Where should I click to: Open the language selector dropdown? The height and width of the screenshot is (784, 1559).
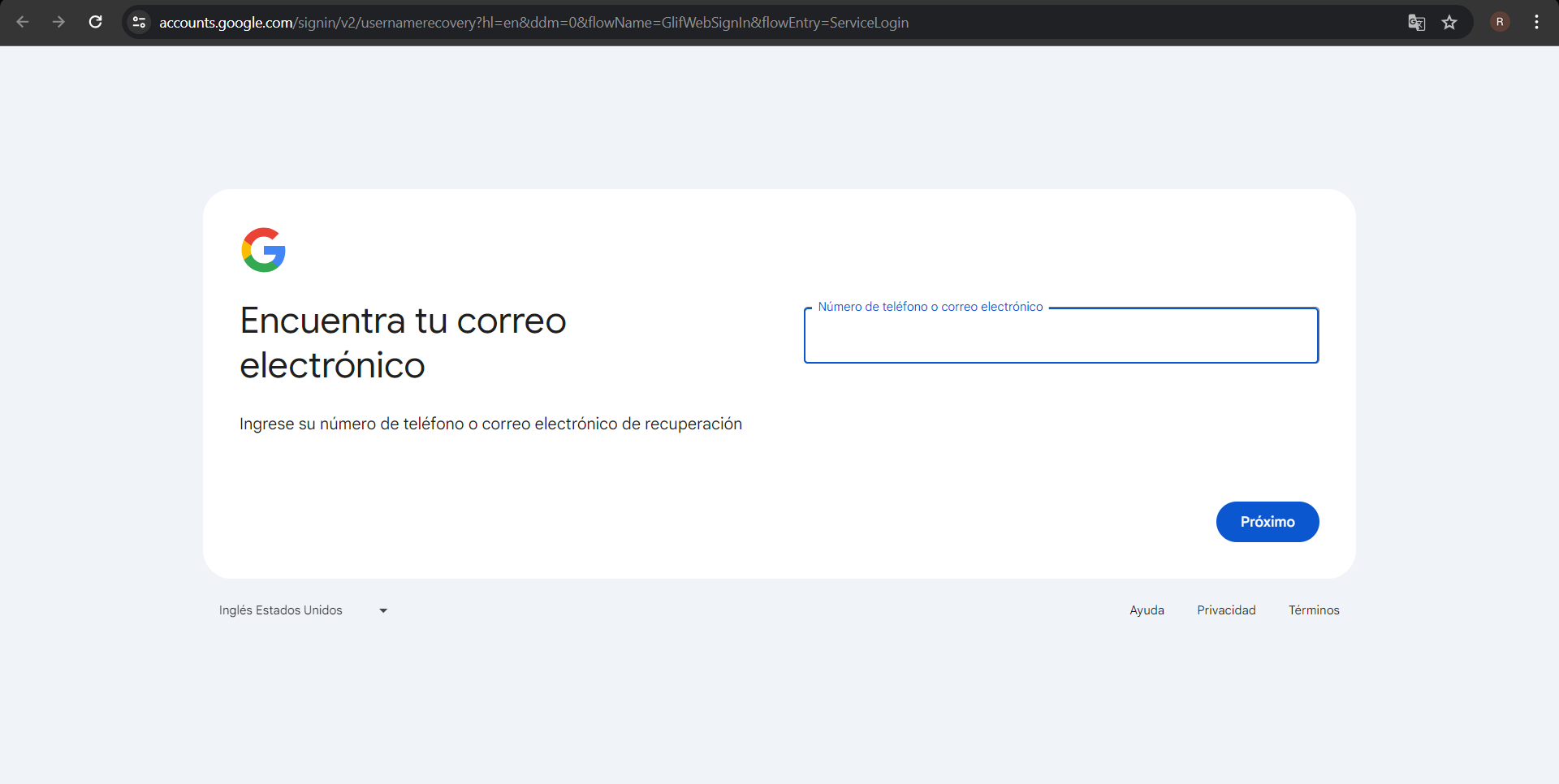(x=300, y=610)
